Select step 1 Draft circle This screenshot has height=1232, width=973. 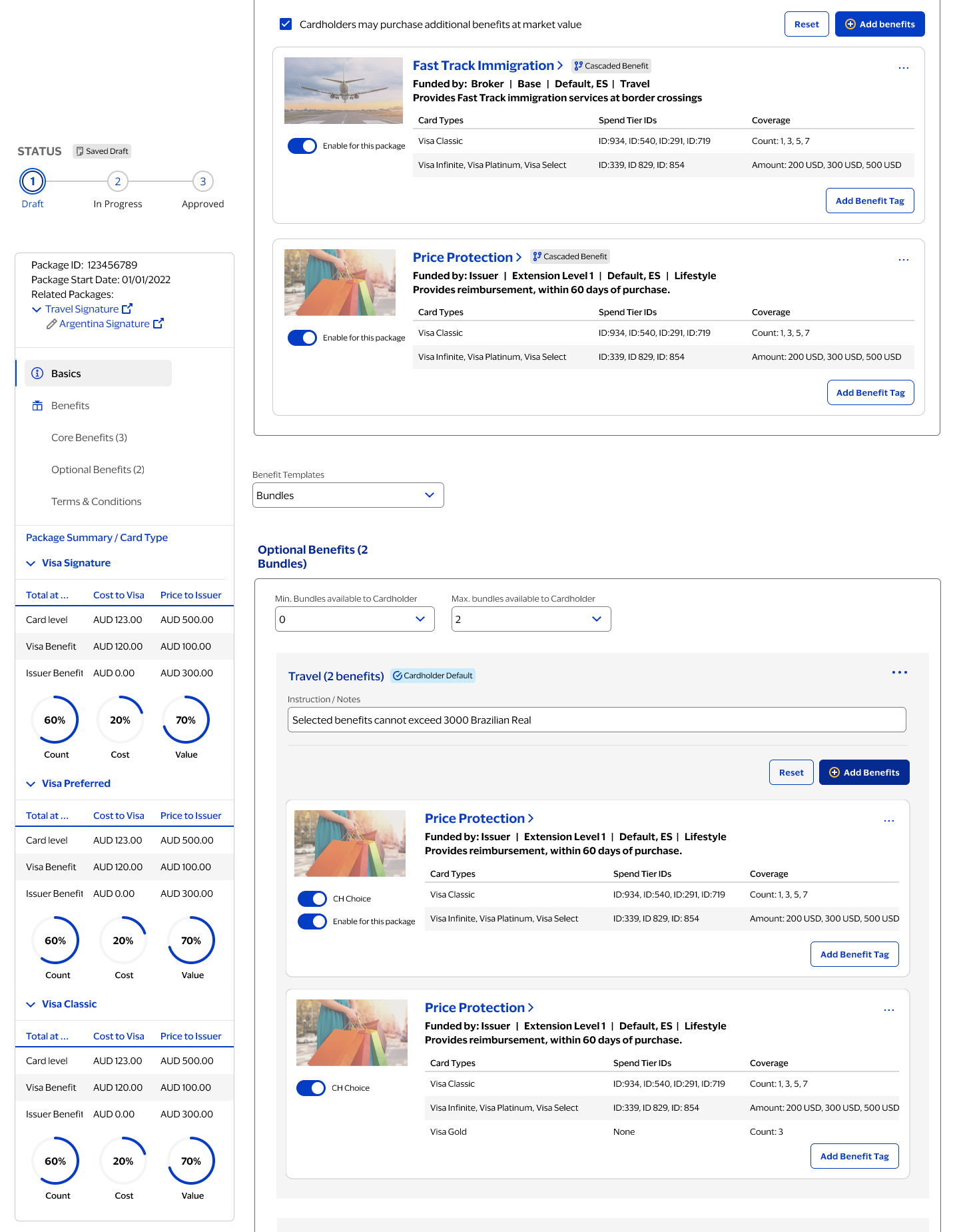click(33, 181)
